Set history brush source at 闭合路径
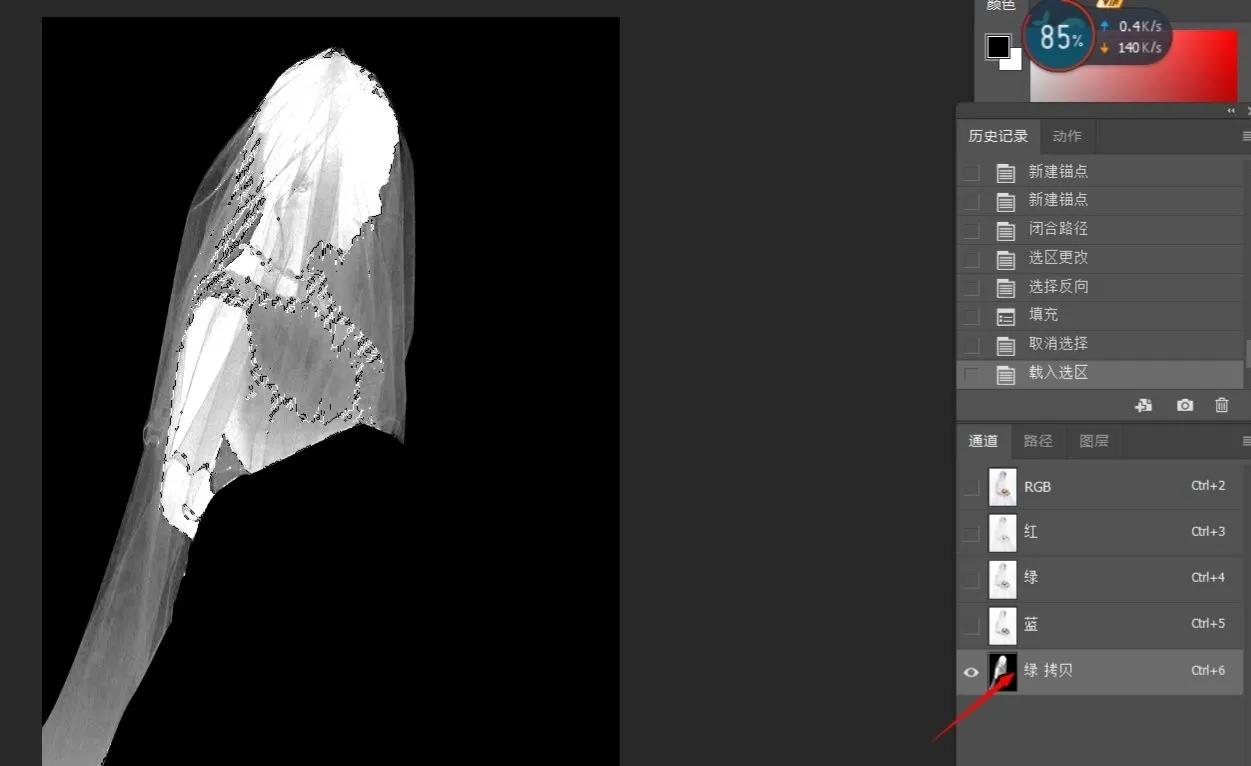1251x766 pixels. point(970,230)
